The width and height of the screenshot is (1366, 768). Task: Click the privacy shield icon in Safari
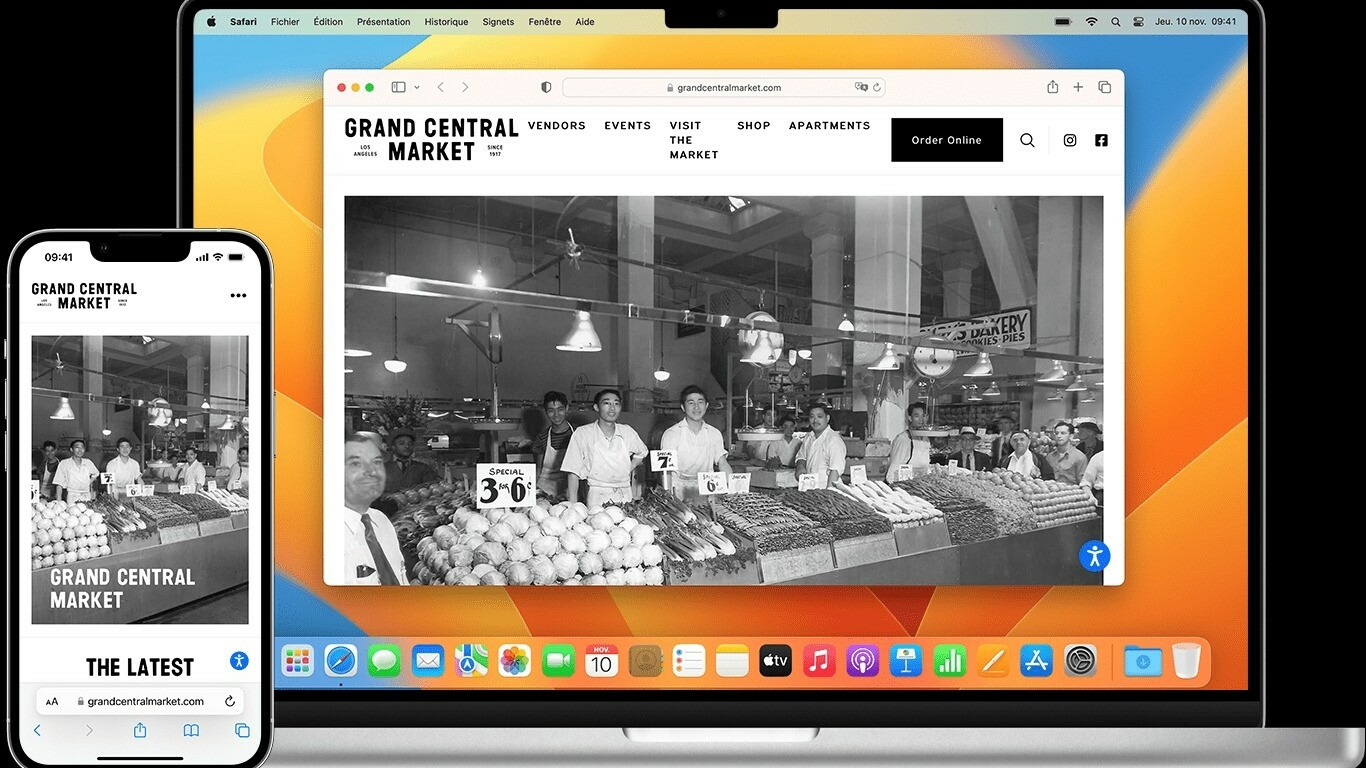[546, 87]
